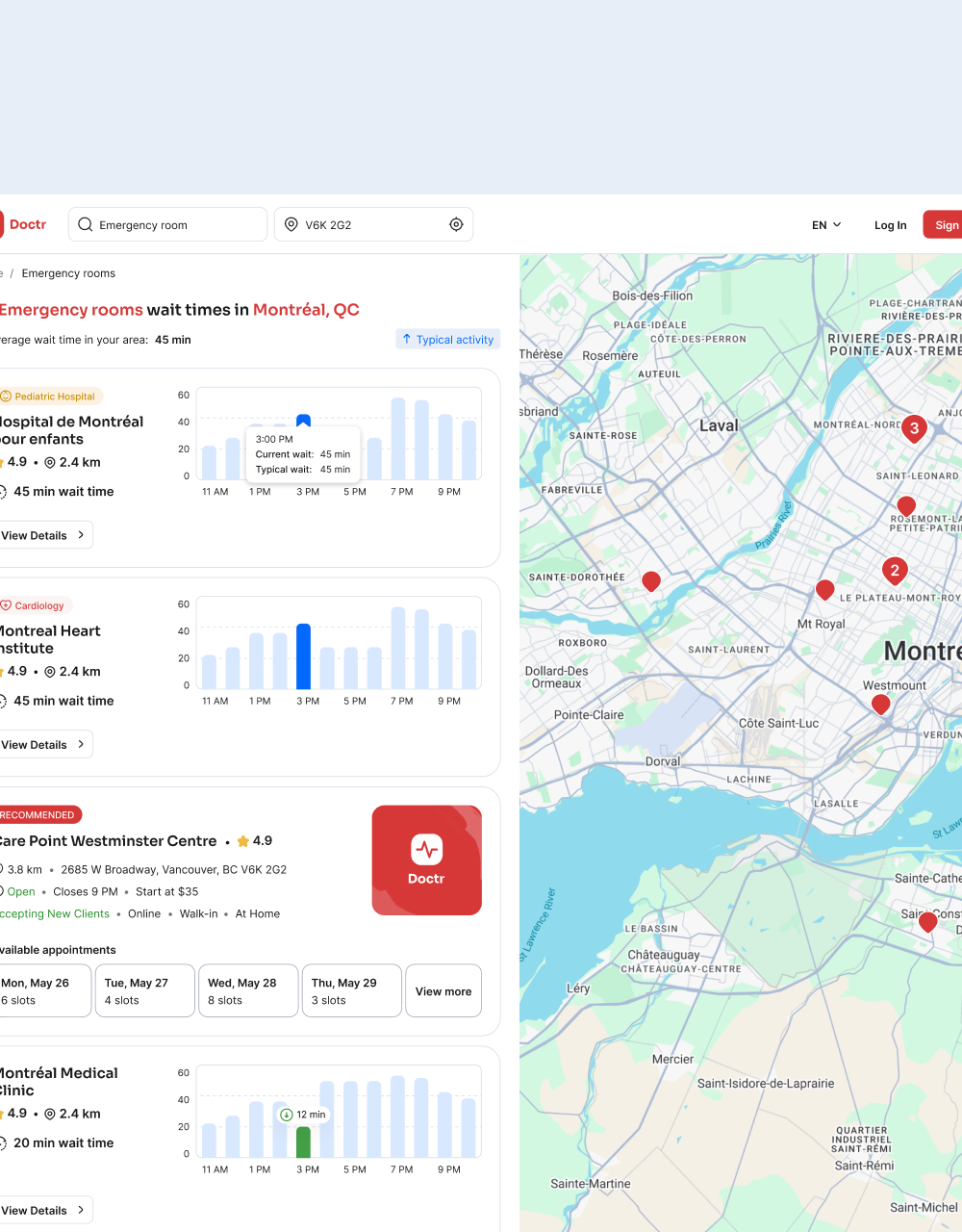This screenshot has width=962, height=1232.
Task: Click the Doctr logo in header
Action: [x=23, y=224]
